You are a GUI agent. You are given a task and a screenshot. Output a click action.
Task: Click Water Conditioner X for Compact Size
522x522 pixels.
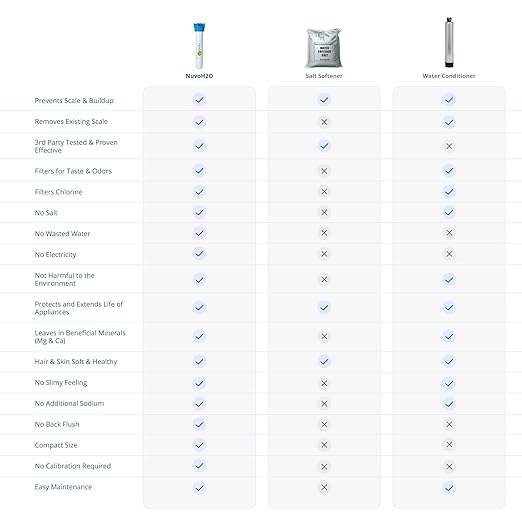click(x=449, y=444)
